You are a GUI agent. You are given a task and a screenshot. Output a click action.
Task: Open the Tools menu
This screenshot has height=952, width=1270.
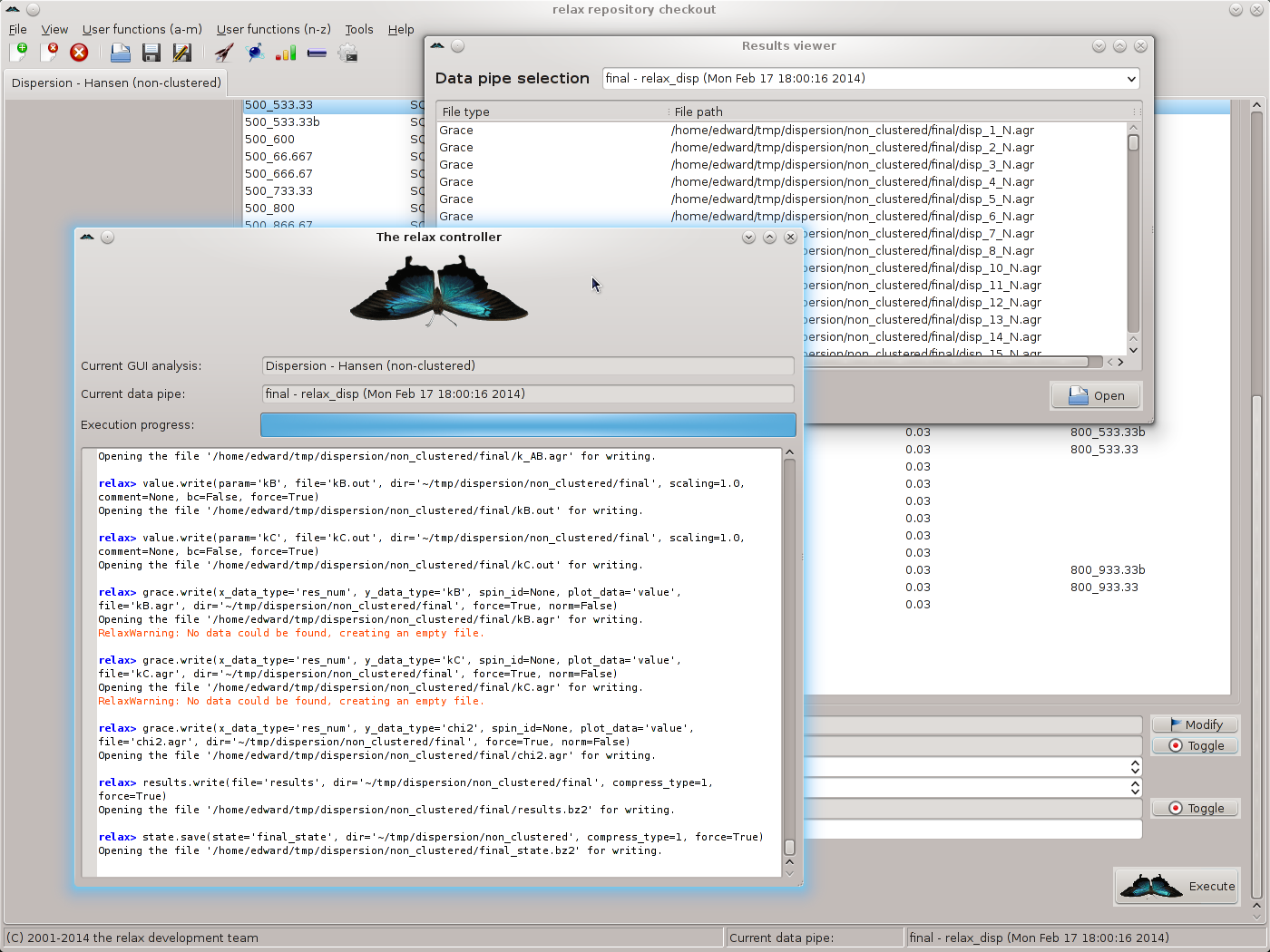(358, 29)
